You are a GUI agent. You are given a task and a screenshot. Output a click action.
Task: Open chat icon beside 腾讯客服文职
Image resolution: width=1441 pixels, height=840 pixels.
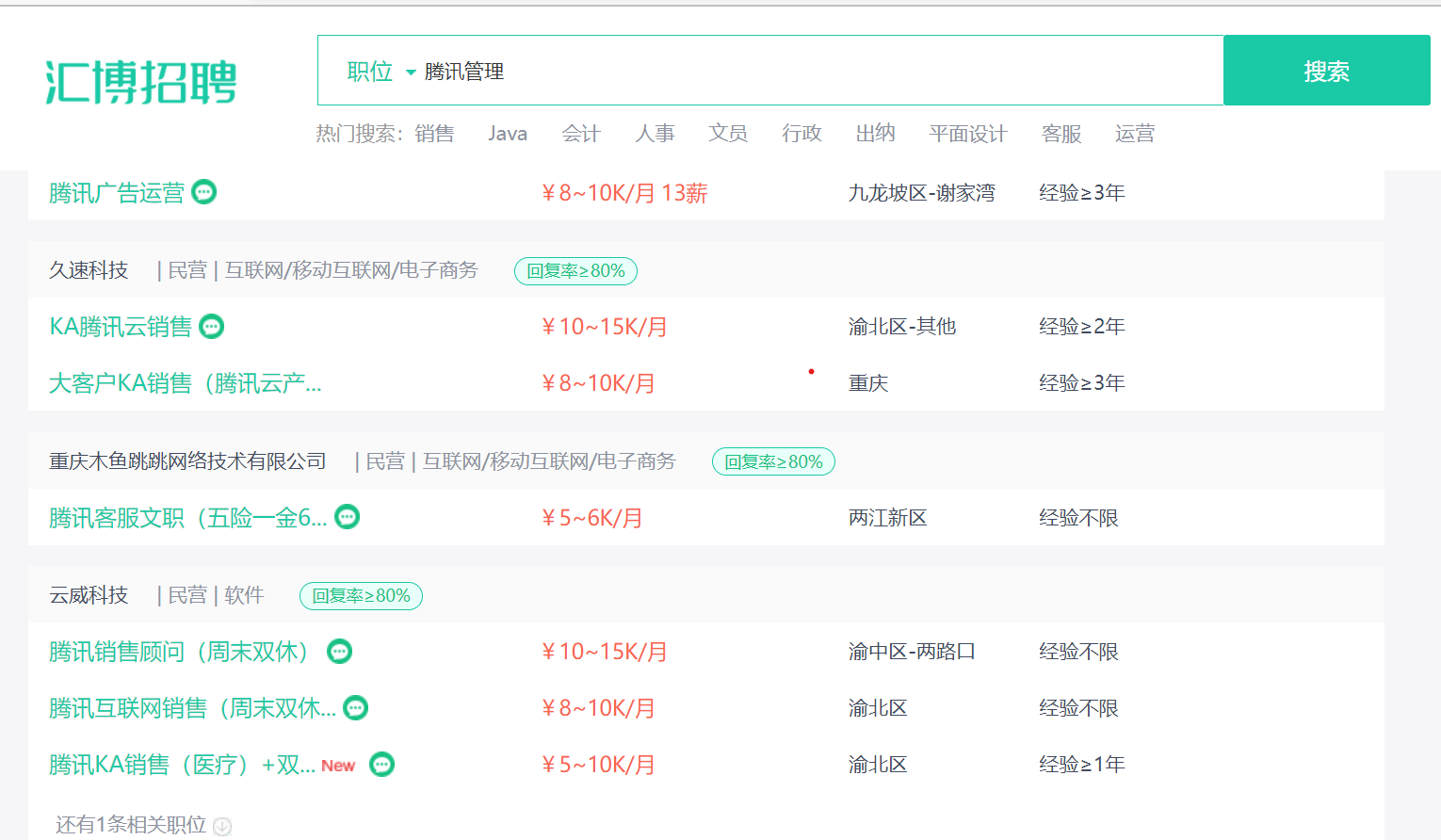[348, 517]
